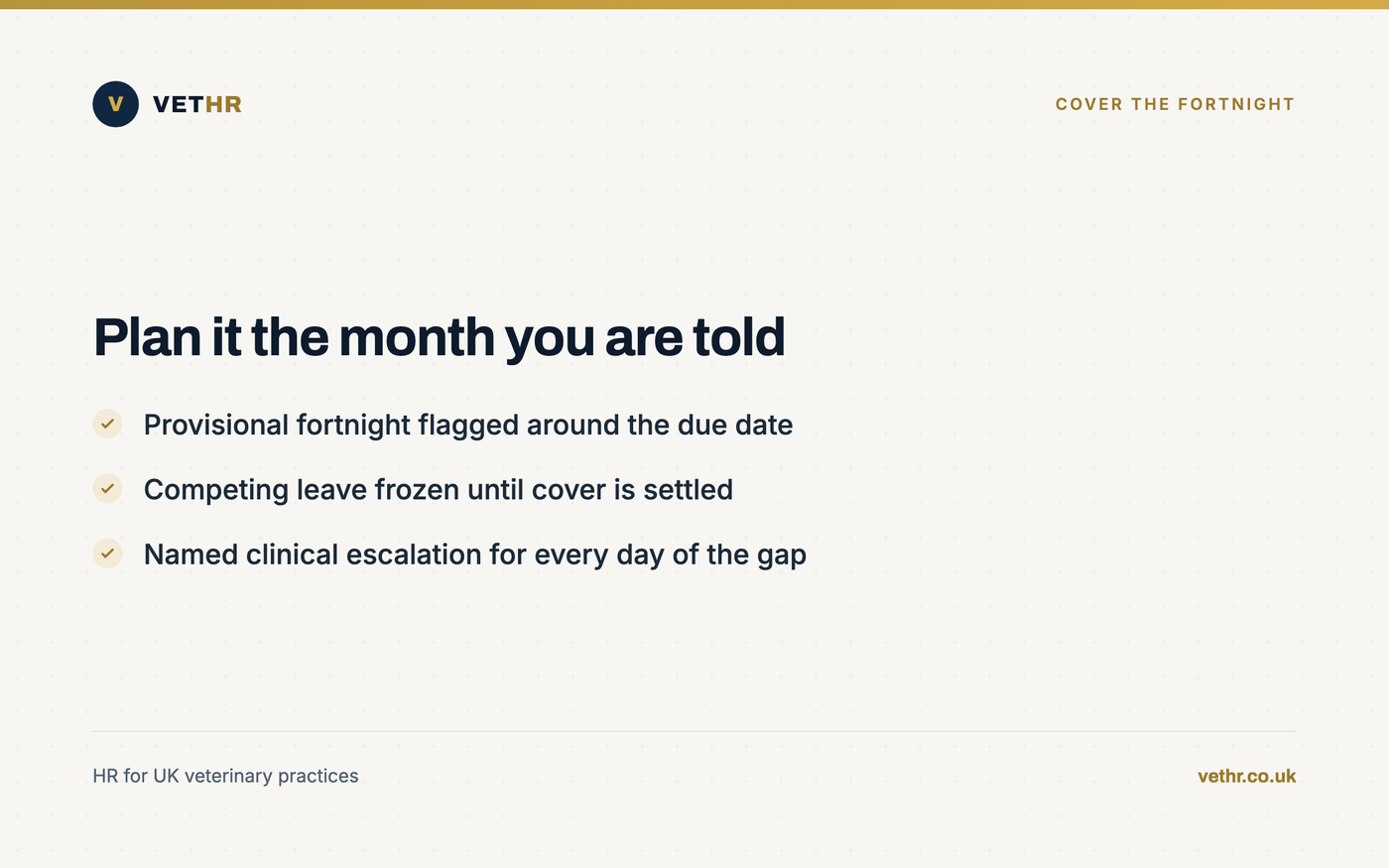The height and width of the screenshot is (868, 1389).
Task: Select the headline Plan it the month you are told
Action: (x=440, y=337)
